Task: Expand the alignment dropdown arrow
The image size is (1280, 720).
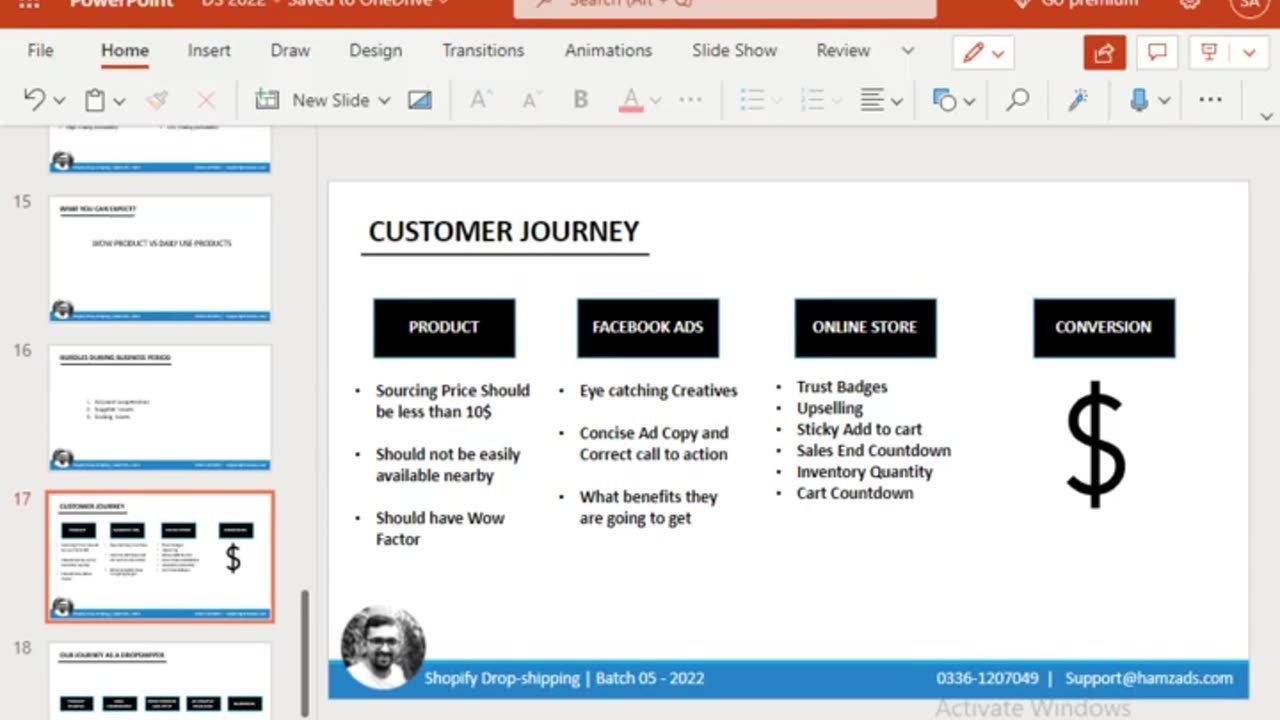Action: pyautogui.click(x=897, y=101)
